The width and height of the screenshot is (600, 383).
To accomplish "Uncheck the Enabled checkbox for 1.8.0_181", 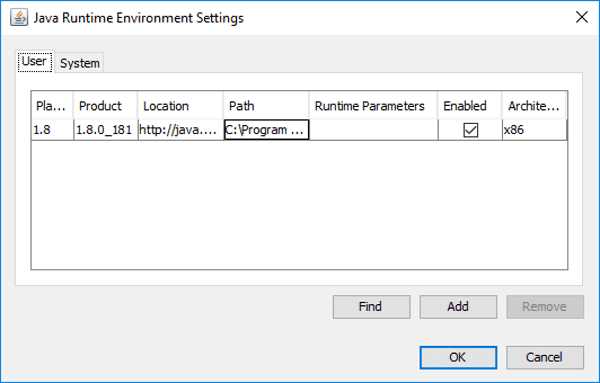I will (470, 130).
